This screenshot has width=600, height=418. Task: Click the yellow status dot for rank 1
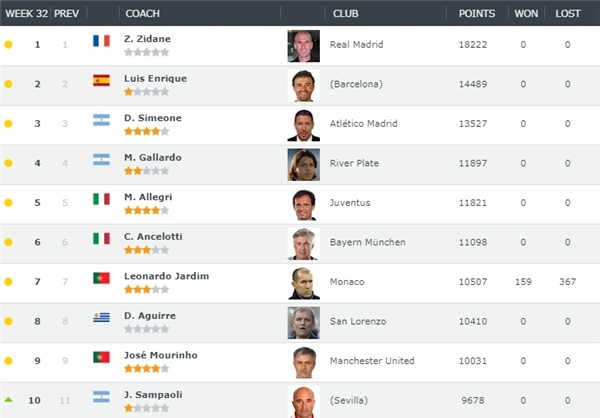tap(8, 44)
